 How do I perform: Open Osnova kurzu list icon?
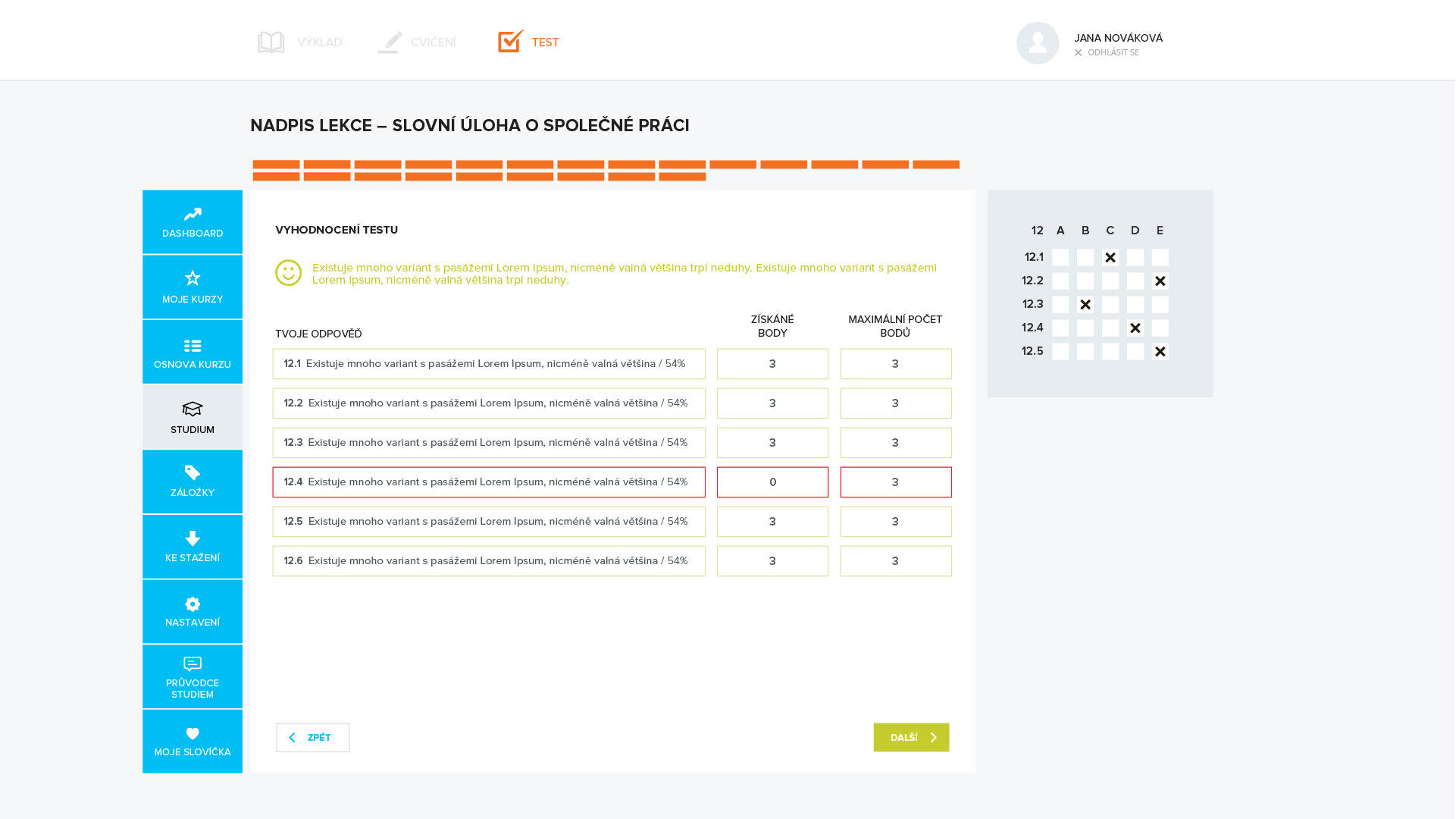point(193,346)
